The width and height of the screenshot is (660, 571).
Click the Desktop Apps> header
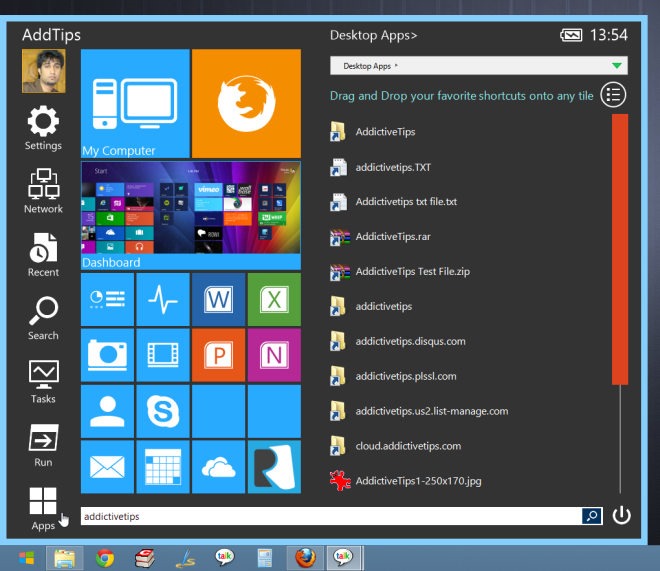373,35
